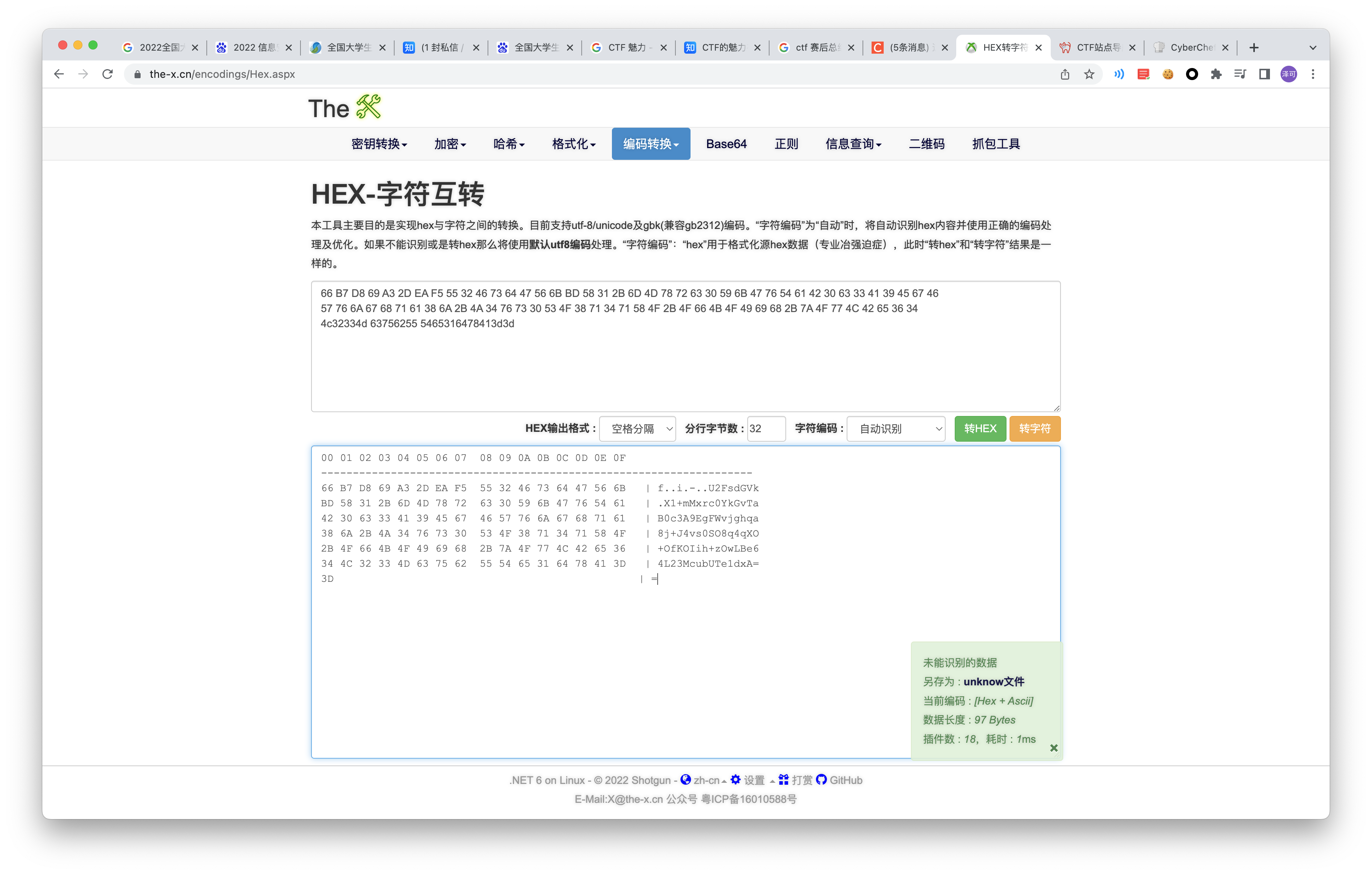
Task: Open a new tab with plus icon
Action: click(1253, 48)
